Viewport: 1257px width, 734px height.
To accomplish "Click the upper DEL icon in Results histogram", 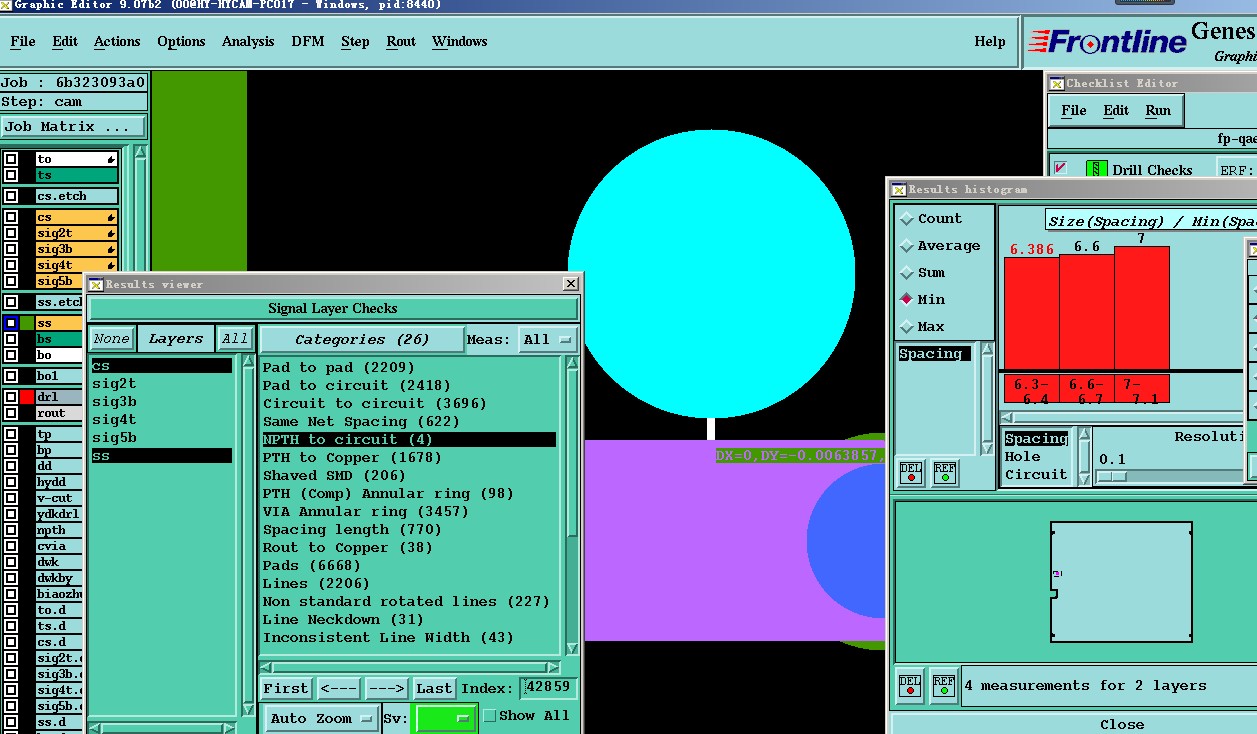I will (911, 472).
